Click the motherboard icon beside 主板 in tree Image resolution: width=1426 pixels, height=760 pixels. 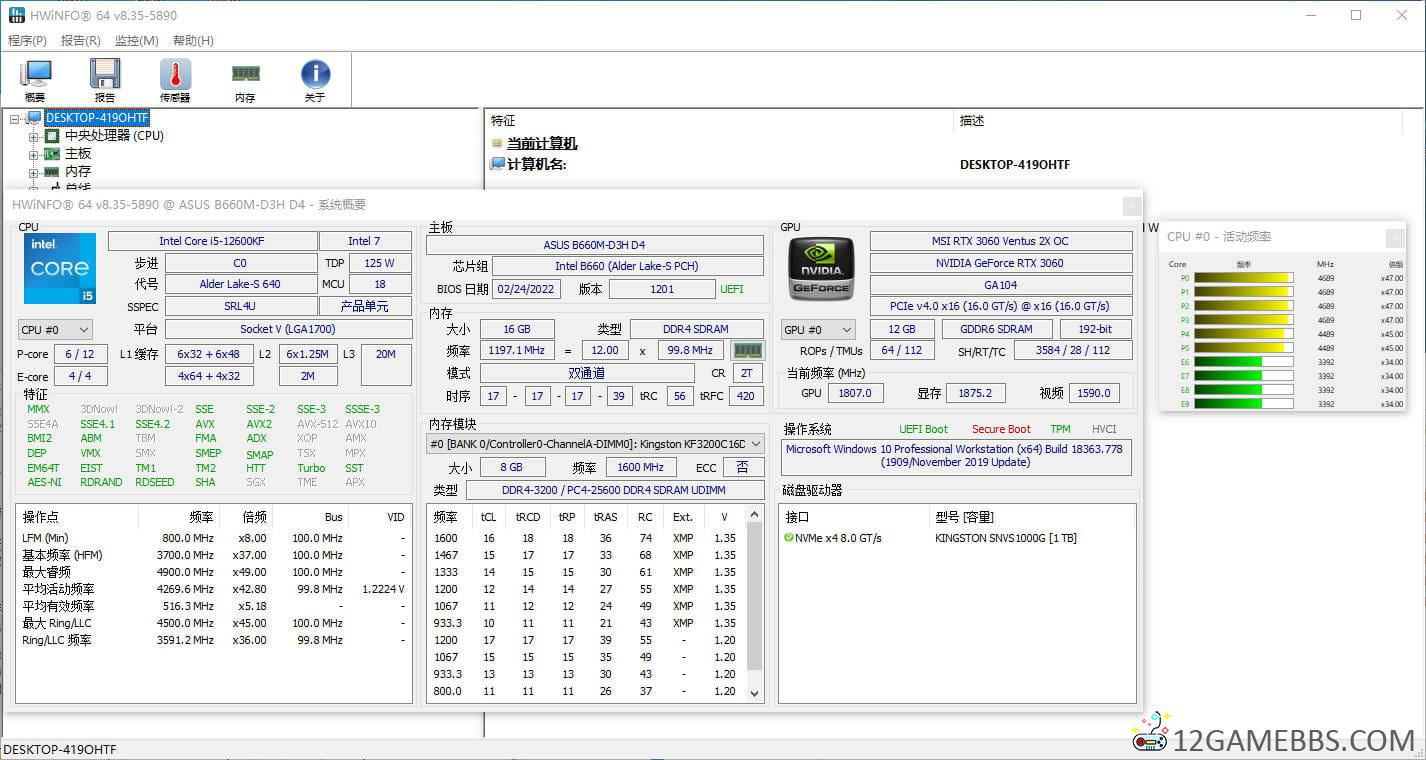[52, 154]
